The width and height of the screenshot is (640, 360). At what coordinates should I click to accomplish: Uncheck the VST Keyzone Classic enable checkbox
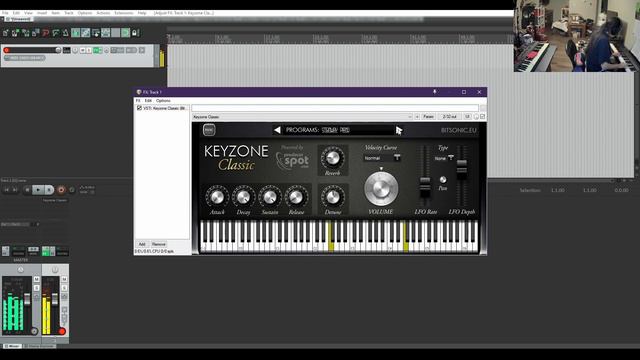pos(139,108)
